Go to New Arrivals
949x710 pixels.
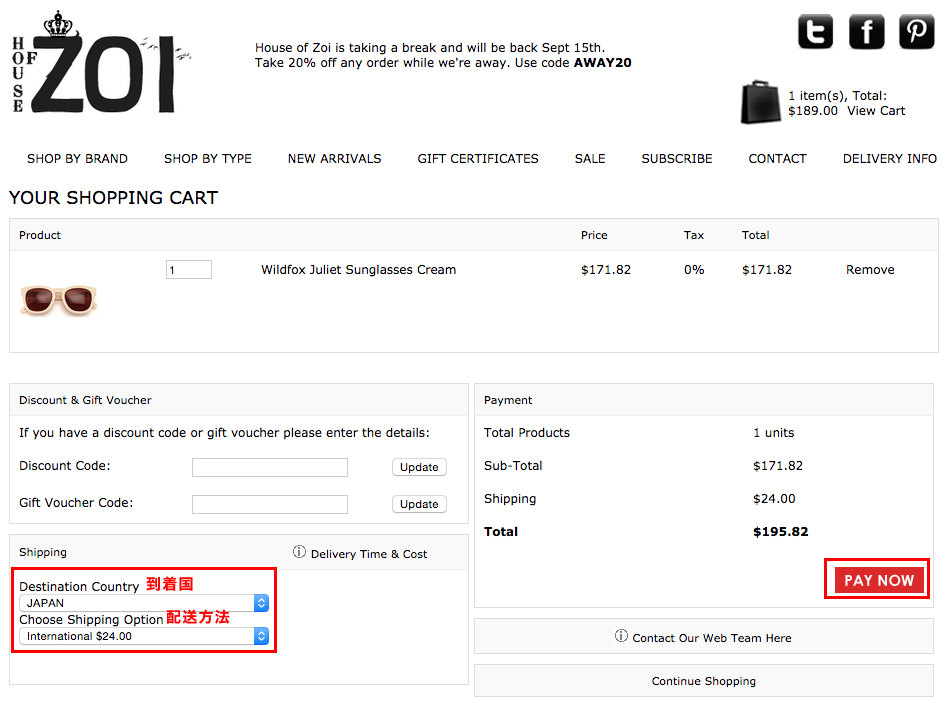(335, 159)
